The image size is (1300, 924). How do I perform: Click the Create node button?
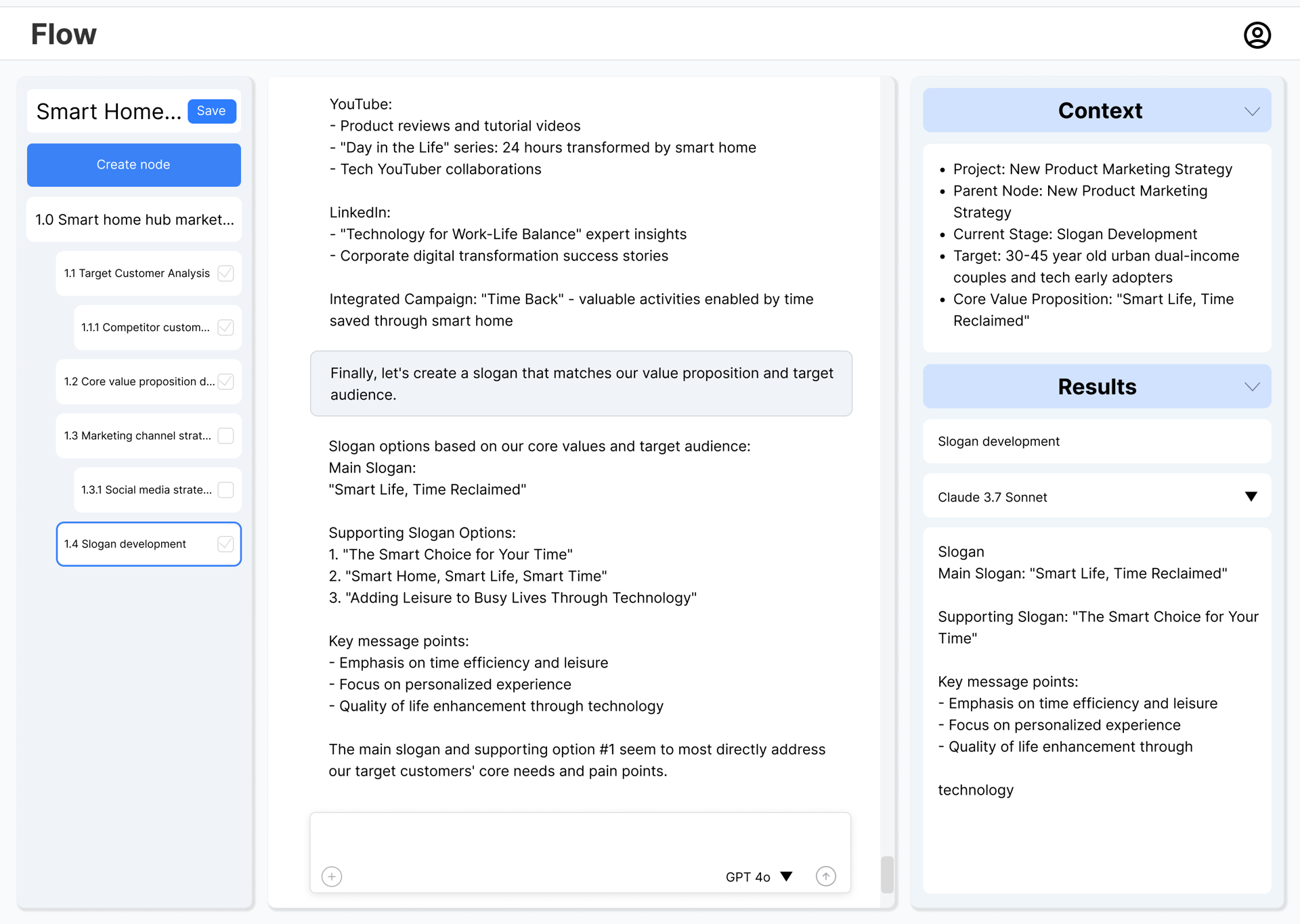pos(134,164)
